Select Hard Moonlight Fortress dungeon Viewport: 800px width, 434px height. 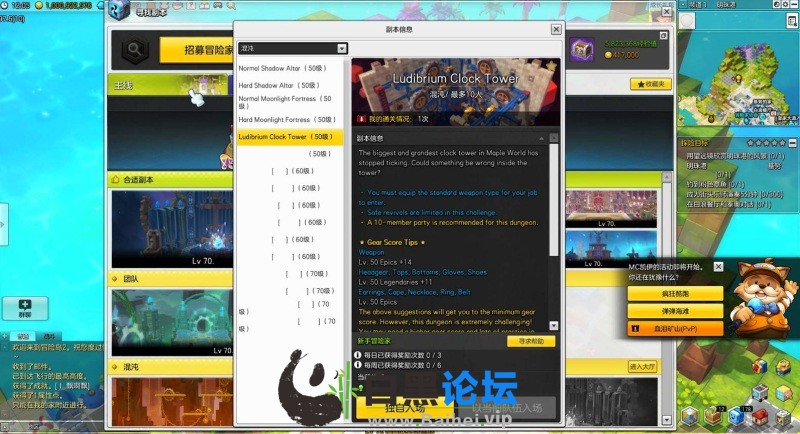tap(290, 120)
